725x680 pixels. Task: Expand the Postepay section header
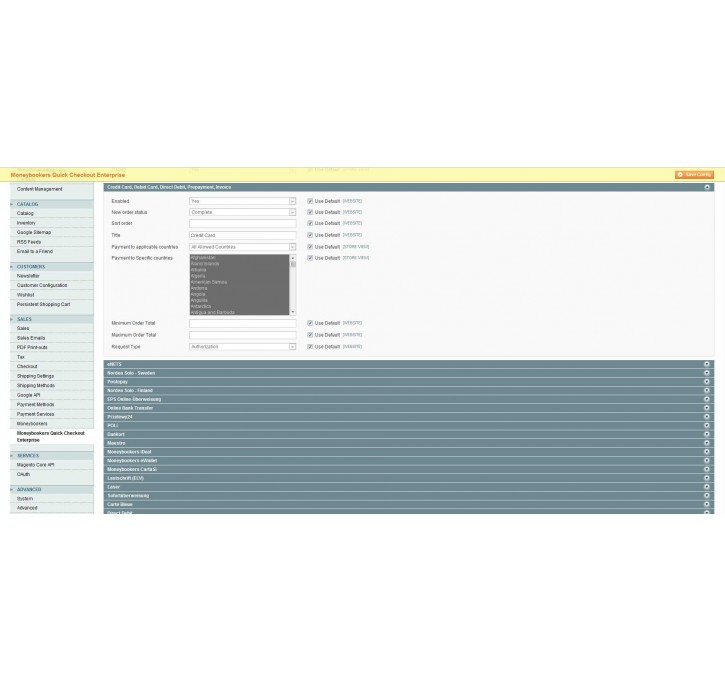pyautogui.click(x=408, y=382)
